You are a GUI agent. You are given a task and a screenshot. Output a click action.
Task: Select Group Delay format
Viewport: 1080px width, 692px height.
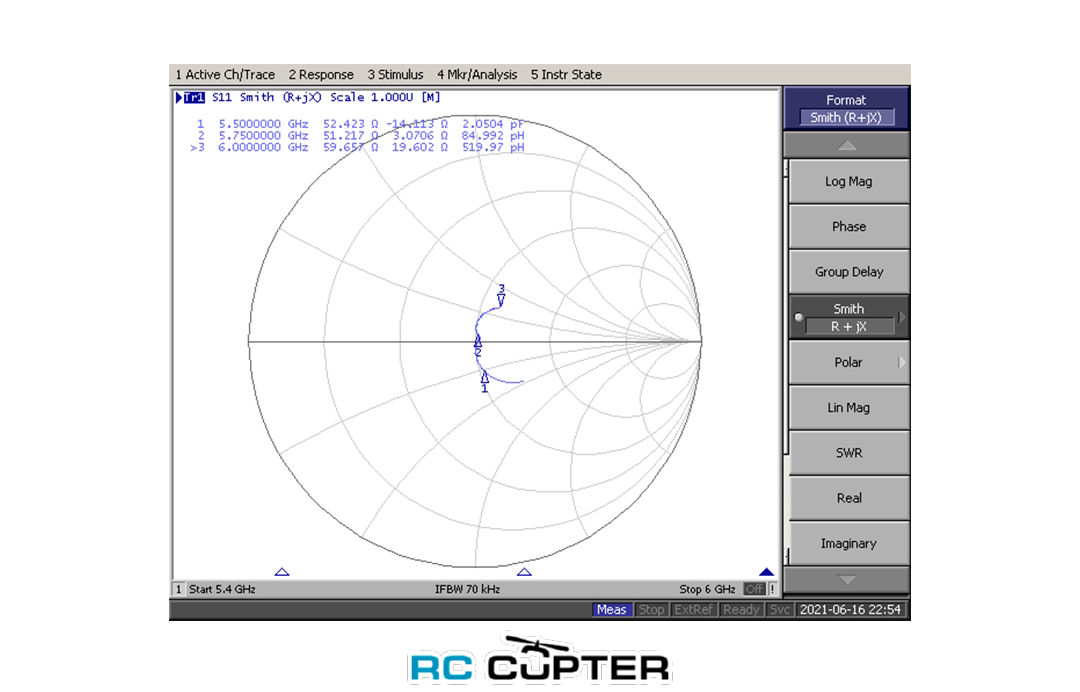click(x=849, y=272)
